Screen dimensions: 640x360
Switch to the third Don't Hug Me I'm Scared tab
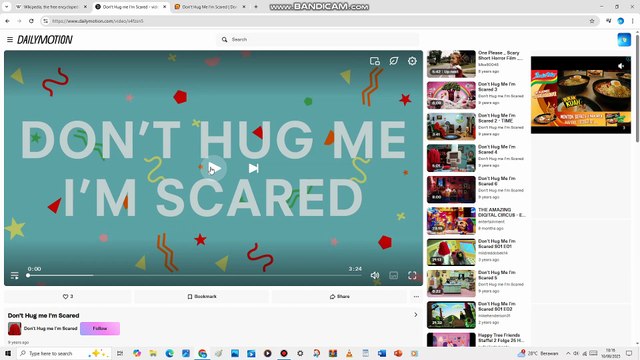point(209,7)
